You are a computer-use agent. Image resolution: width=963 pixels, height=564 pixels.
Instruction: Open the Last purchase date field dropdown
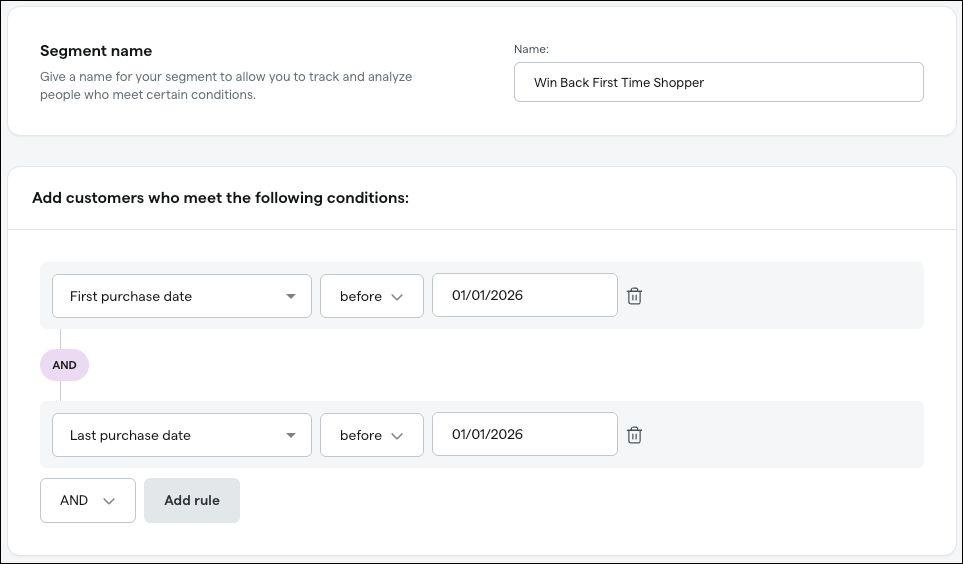[182, 435]
